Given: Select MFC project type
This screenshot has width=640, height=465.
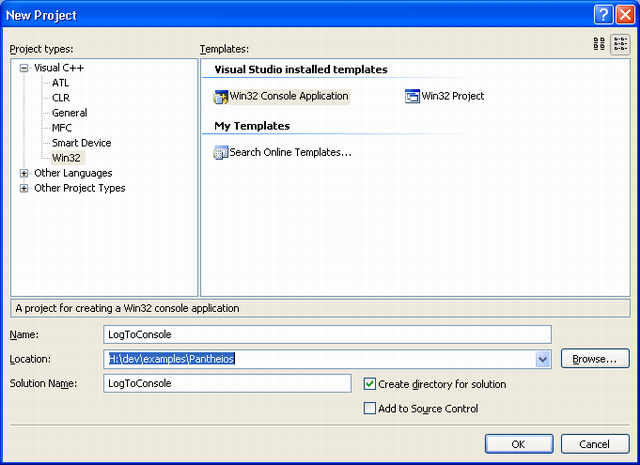Looking at the screenshot, I should [x=62, y=128].
